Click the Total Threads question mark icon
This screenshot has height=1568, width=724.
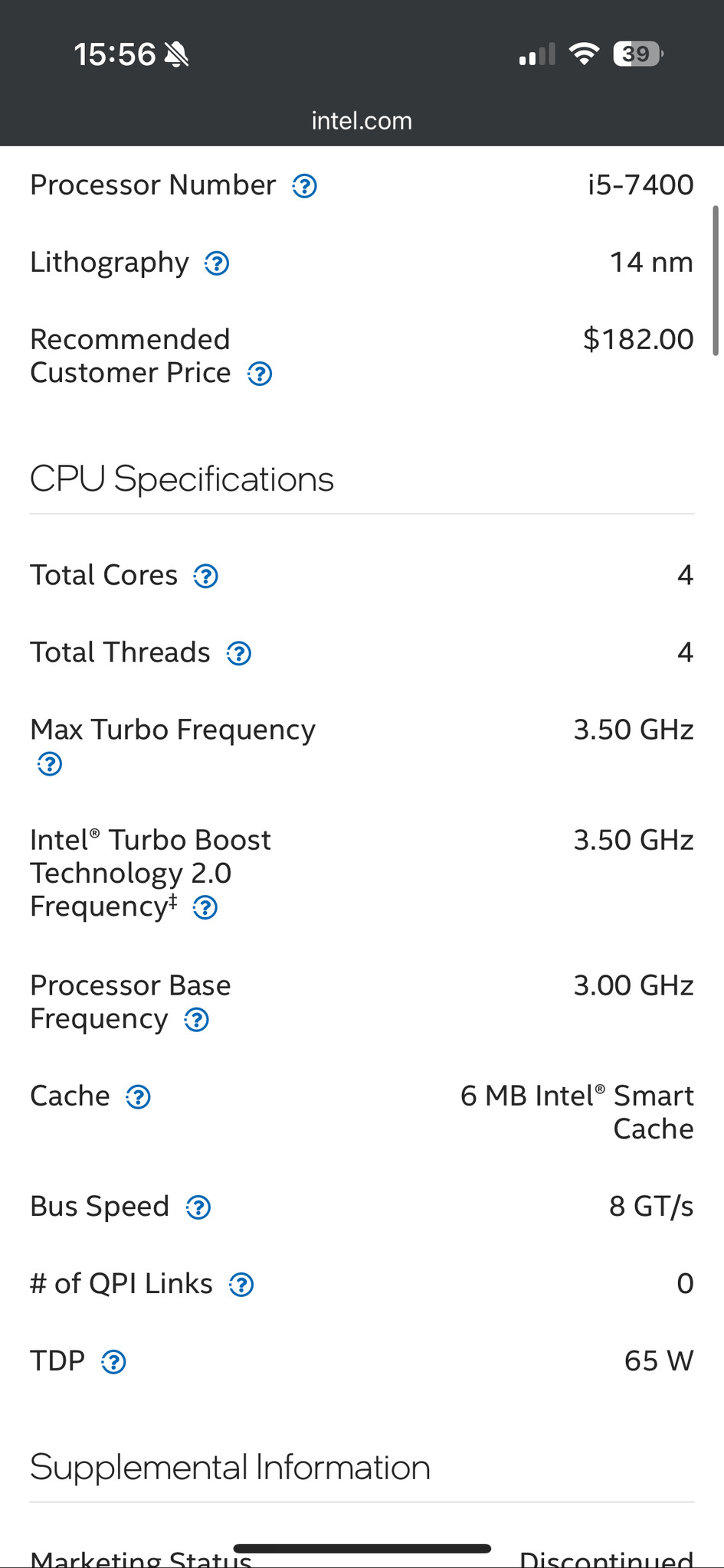click(x=239, y=654)
